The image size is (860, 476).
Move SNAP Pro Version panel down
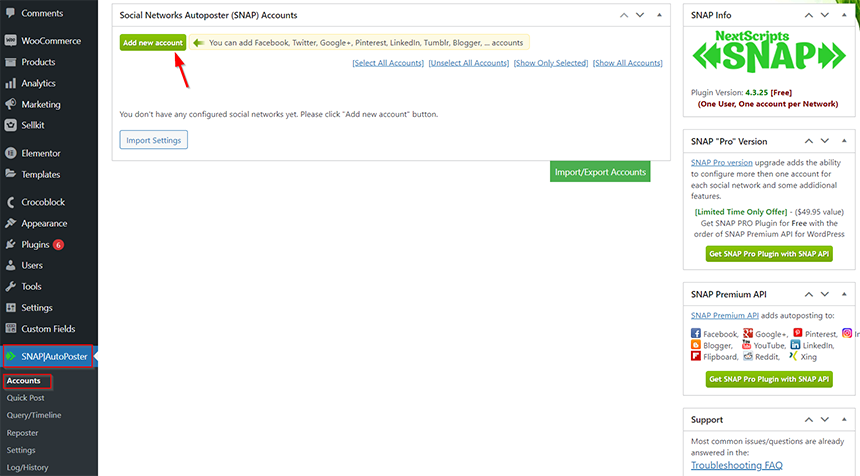click(x=825, y=141)
